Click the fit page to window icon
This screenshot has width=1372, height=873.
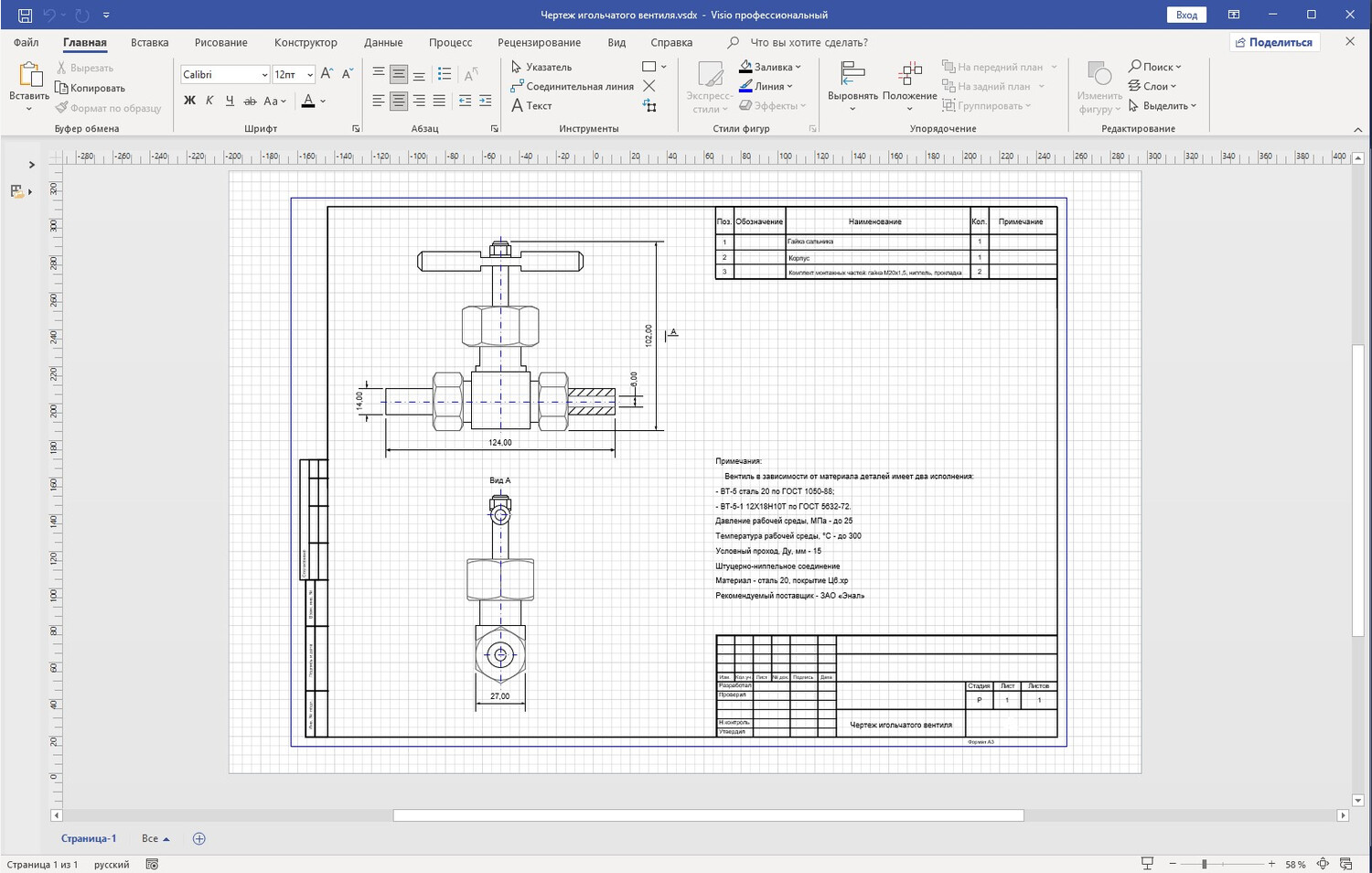click(1323, 864)
